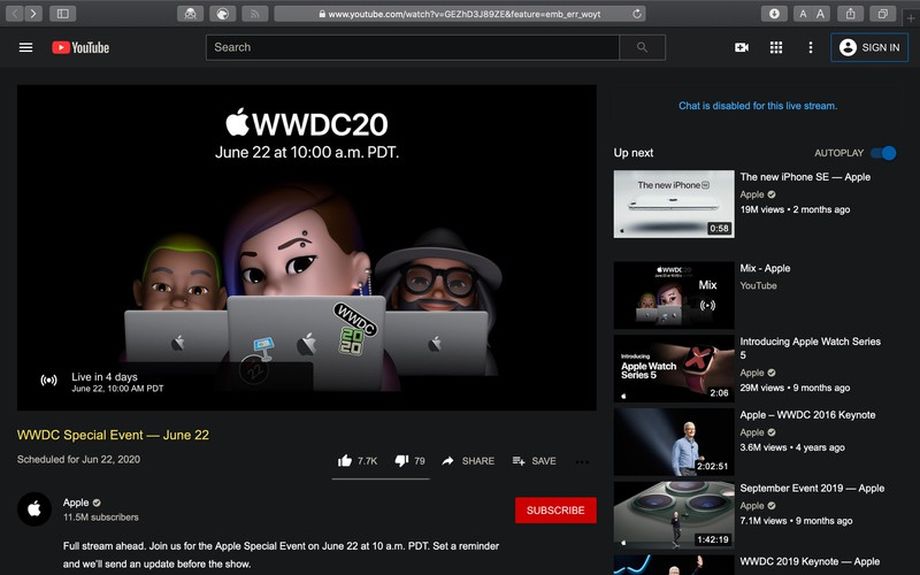This screenshot has width=920, height=575.
Task: Toggle the Autoplay switch off
Action: click(883, 153)
